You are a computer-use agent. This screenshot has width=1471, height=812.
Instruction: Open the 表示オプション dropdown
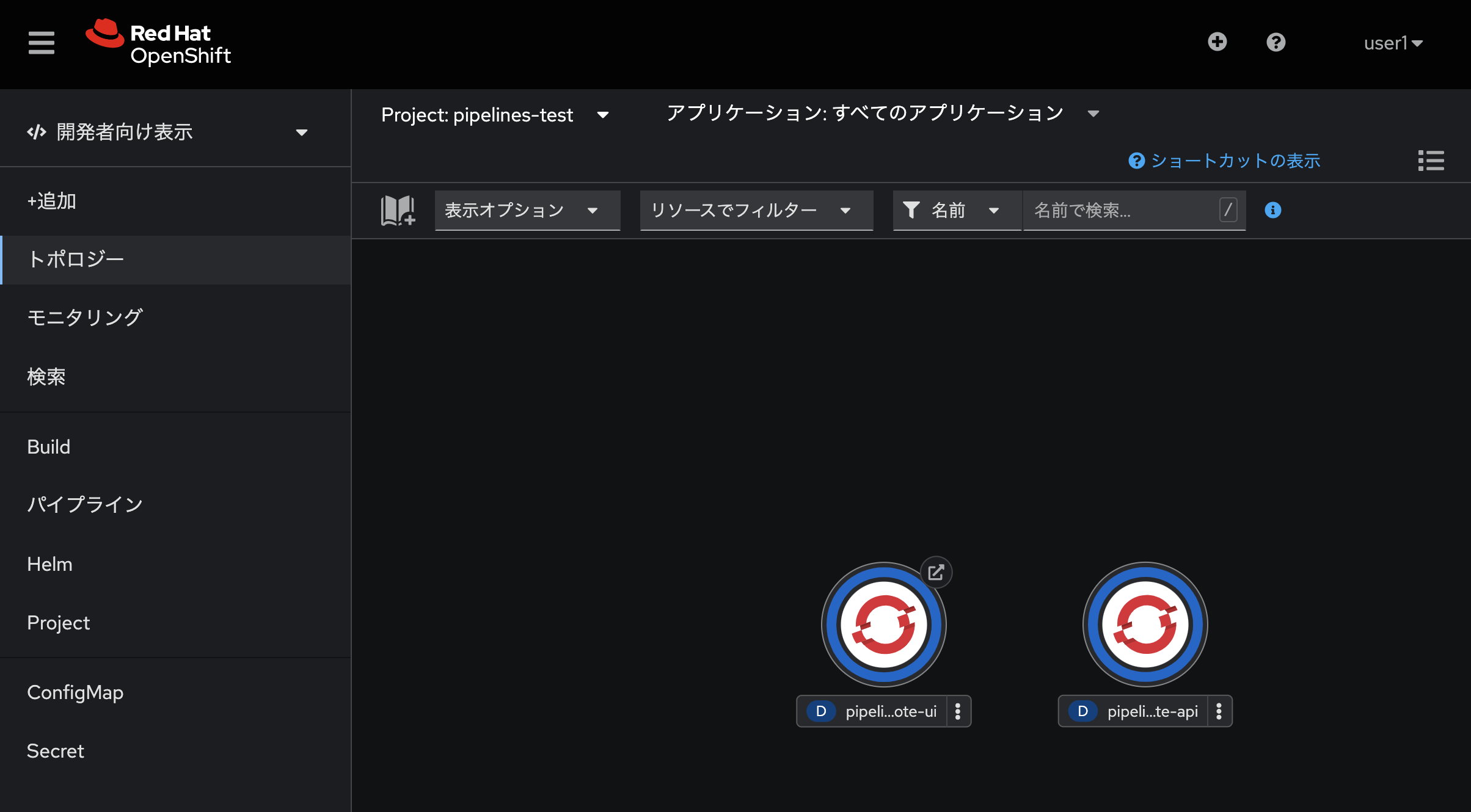click(527, 211)
